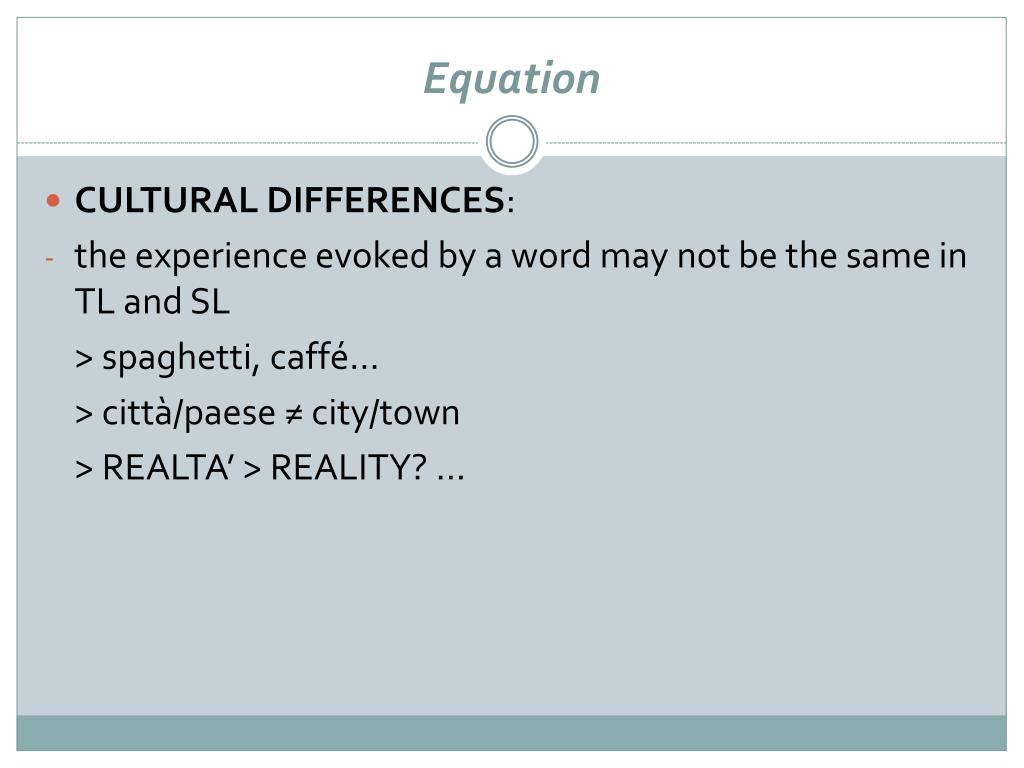Click the 'TL and SL' line

(153, 302)
